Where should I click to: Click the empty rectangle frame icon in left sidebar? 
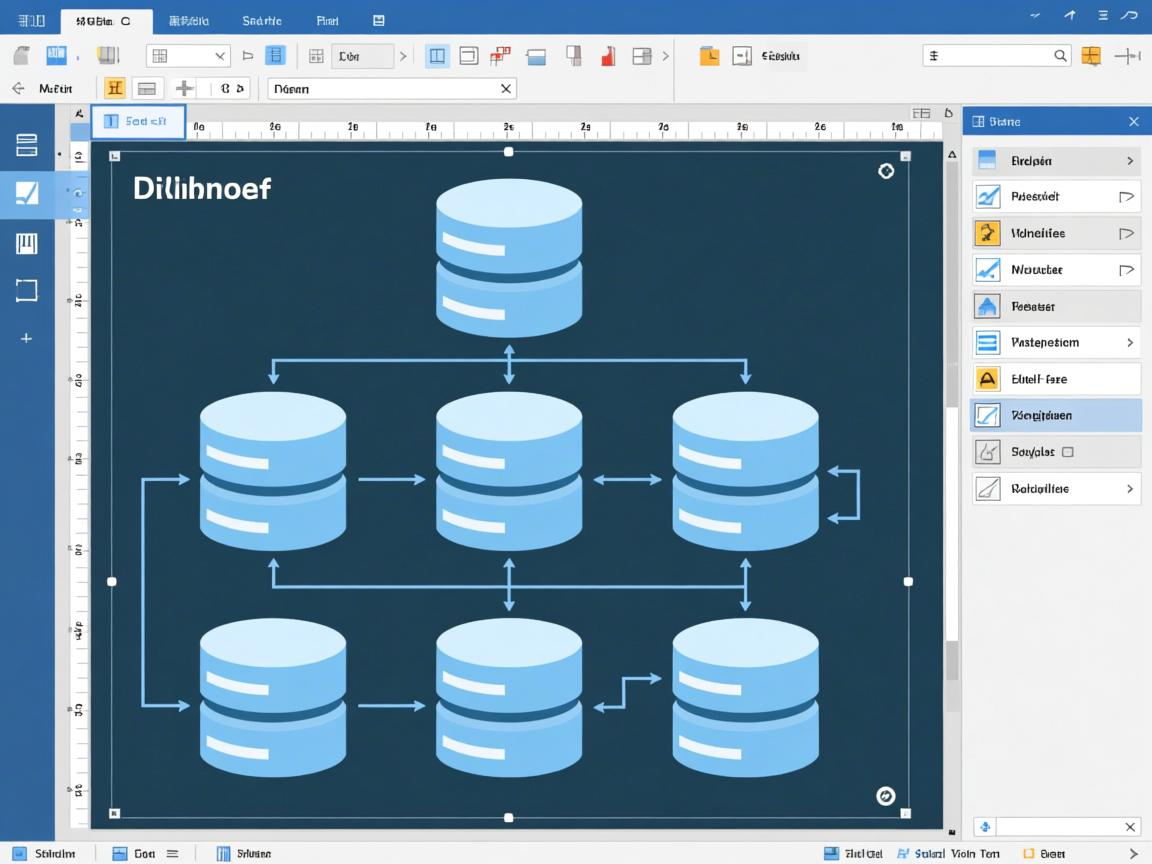click(26, 290)
